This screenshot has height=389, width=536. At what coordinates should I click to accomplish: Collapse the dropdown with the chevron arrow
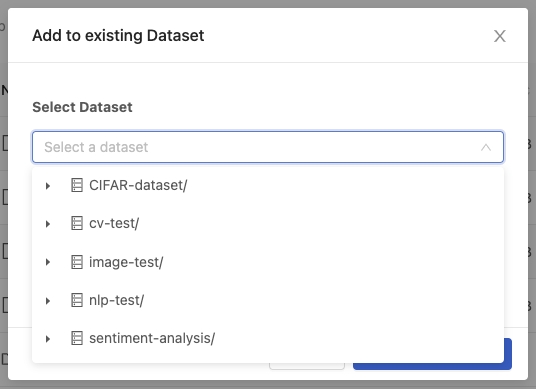tap(486, 147)
